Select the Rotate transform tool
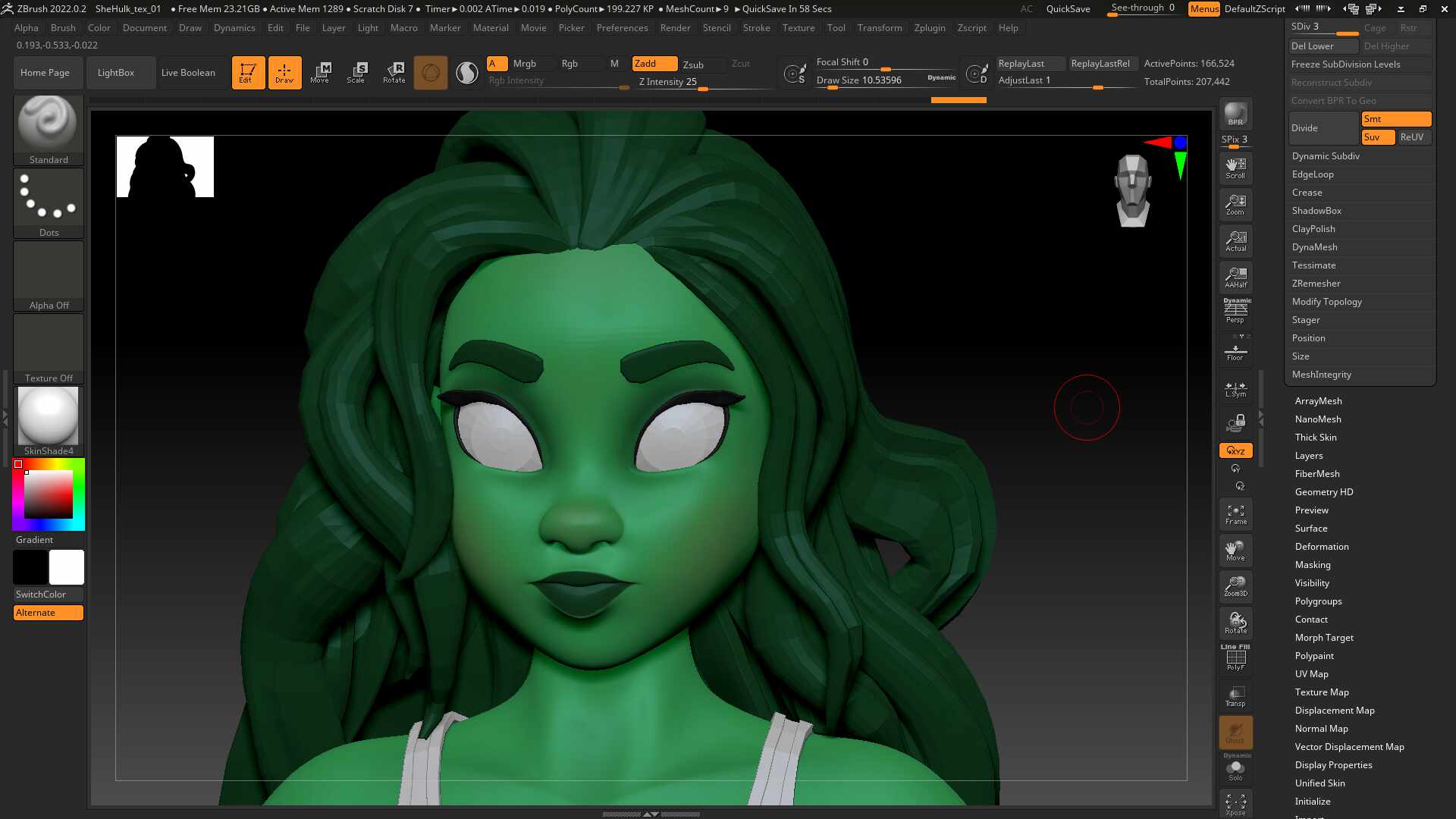The width and height of the screenshot is (1456, 819). pos(394,73)
